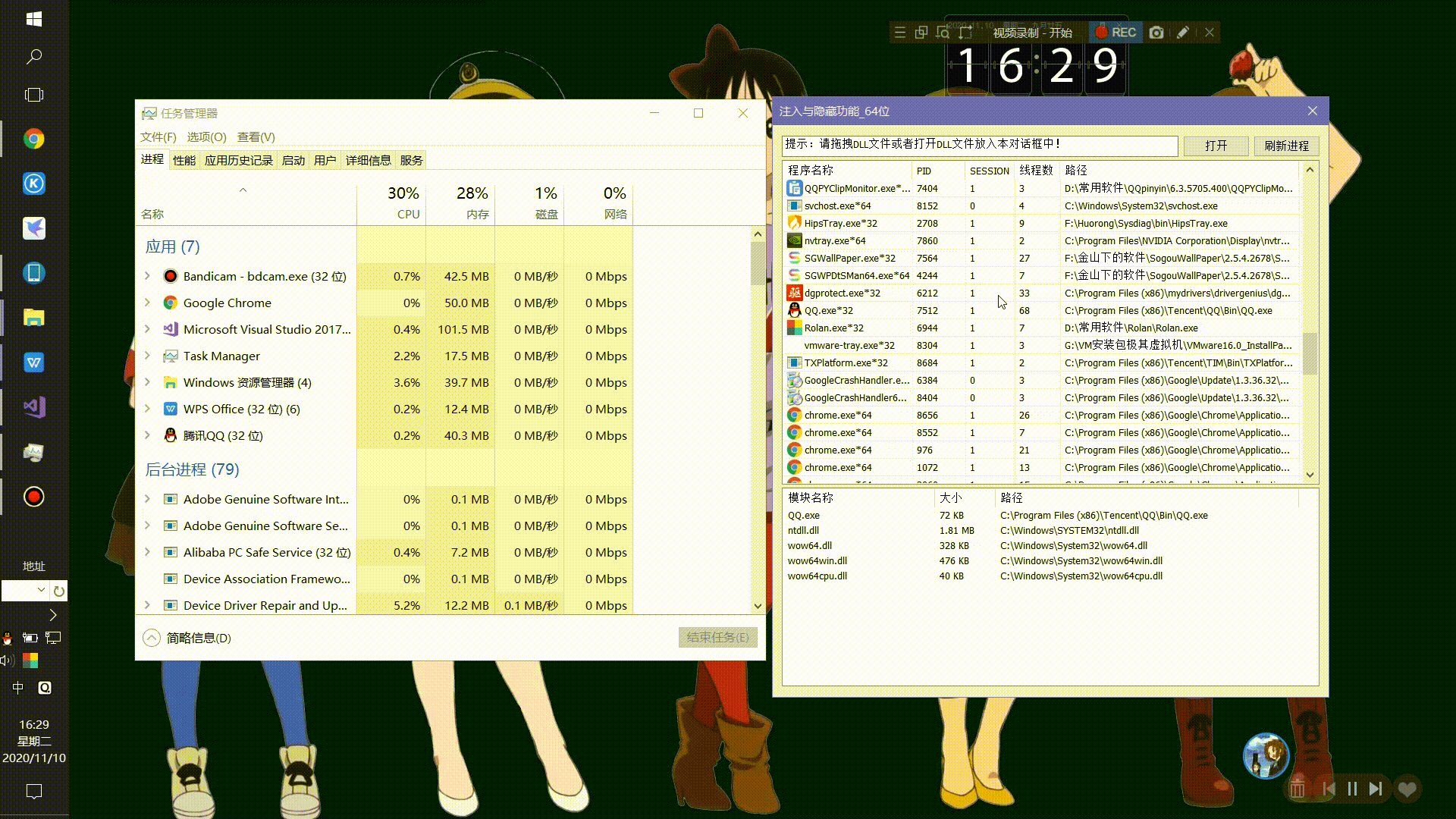The width and height of the screenshot is (1456, 819).
Task: Click Bandicam window-select mode icon
Action: coord(921,33)
